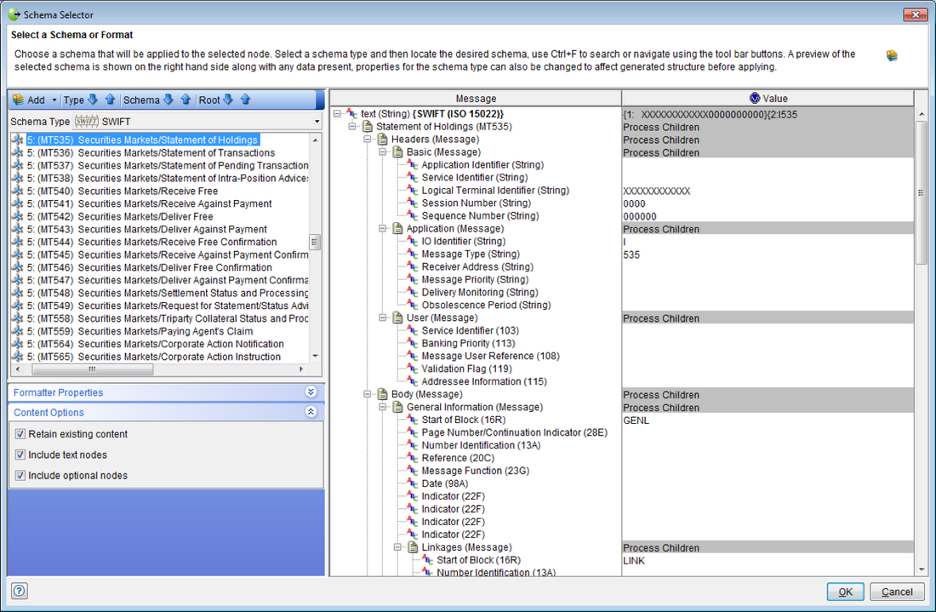This screenshot has width=936, height=612.
Task: Select MT540 Receive Free schema
Action: (x=147, y=191)
